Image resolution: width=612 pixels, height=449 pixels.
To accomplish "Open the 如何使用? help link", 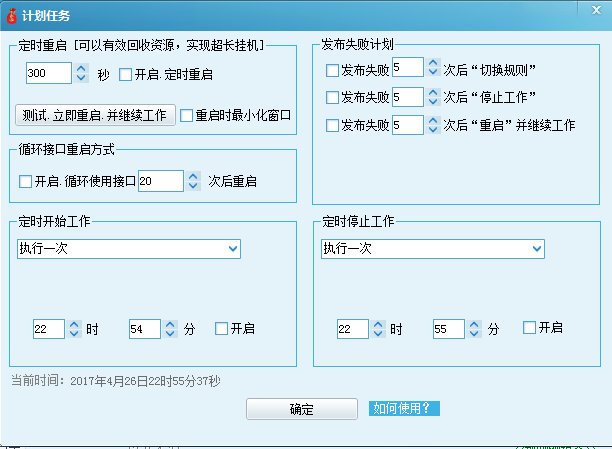I will [404, 408].
